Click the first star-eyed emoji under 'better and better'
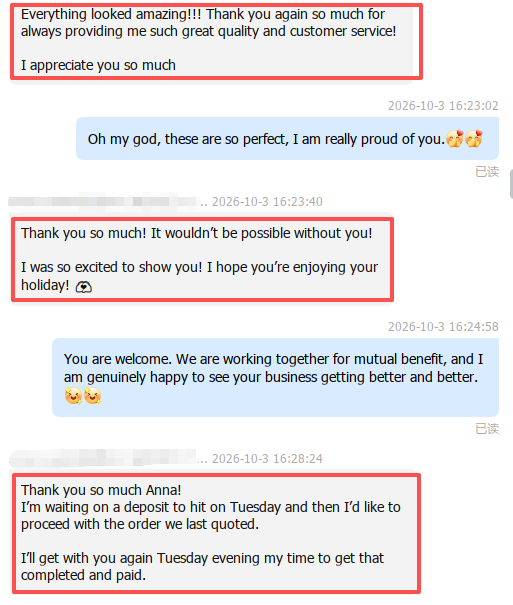Image resolution: width=513 pixels, height=605 pixels. pyautogui.click(x=73, y=395)
